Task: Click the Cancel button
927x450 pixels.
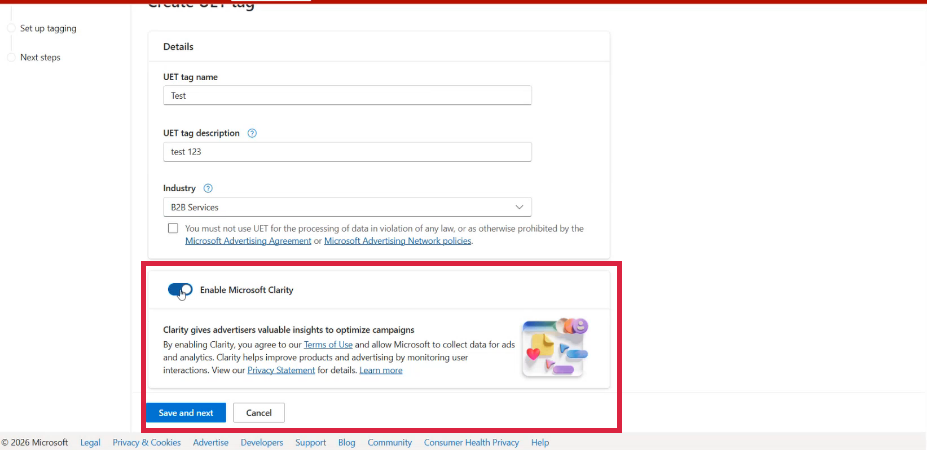Action: [259, 413]
